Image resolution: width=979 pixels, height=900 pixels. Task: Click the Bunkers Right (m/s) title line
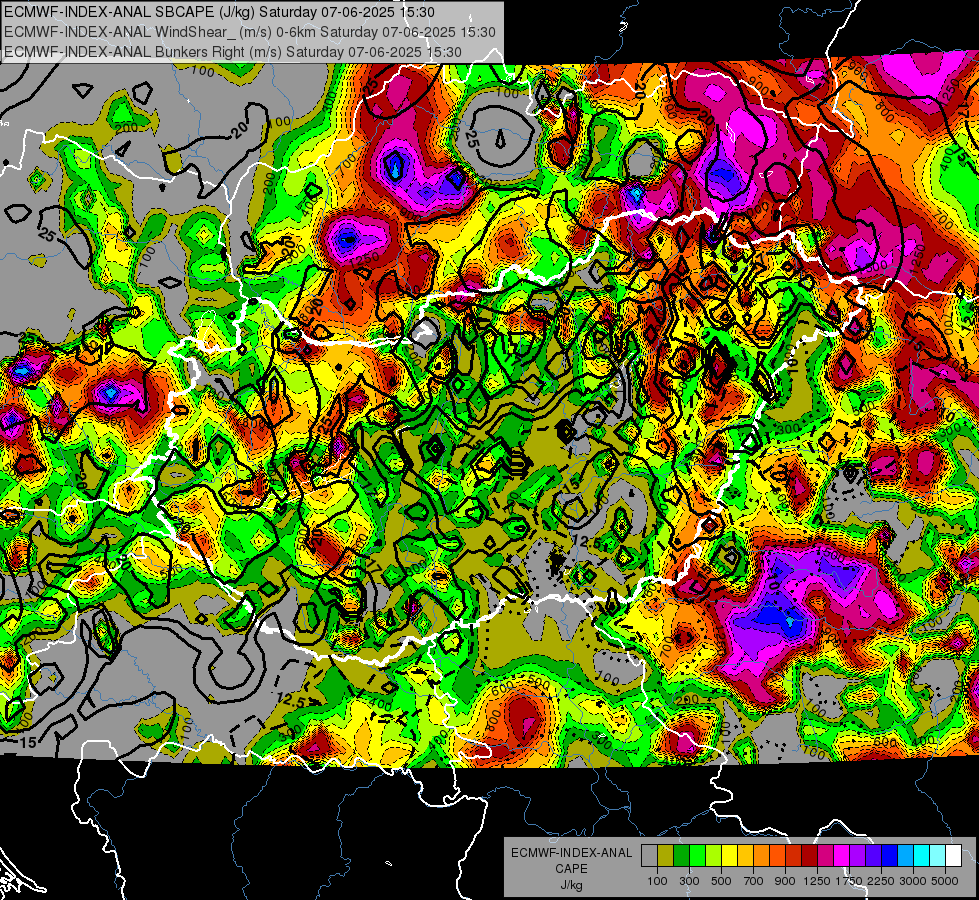pyautogui.click(x=233, y=52)
